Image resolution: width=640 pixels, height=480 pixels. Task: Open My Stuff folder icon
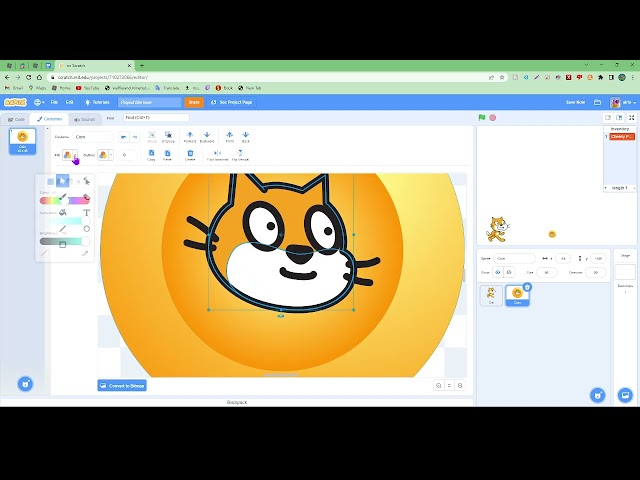(598, 102)
